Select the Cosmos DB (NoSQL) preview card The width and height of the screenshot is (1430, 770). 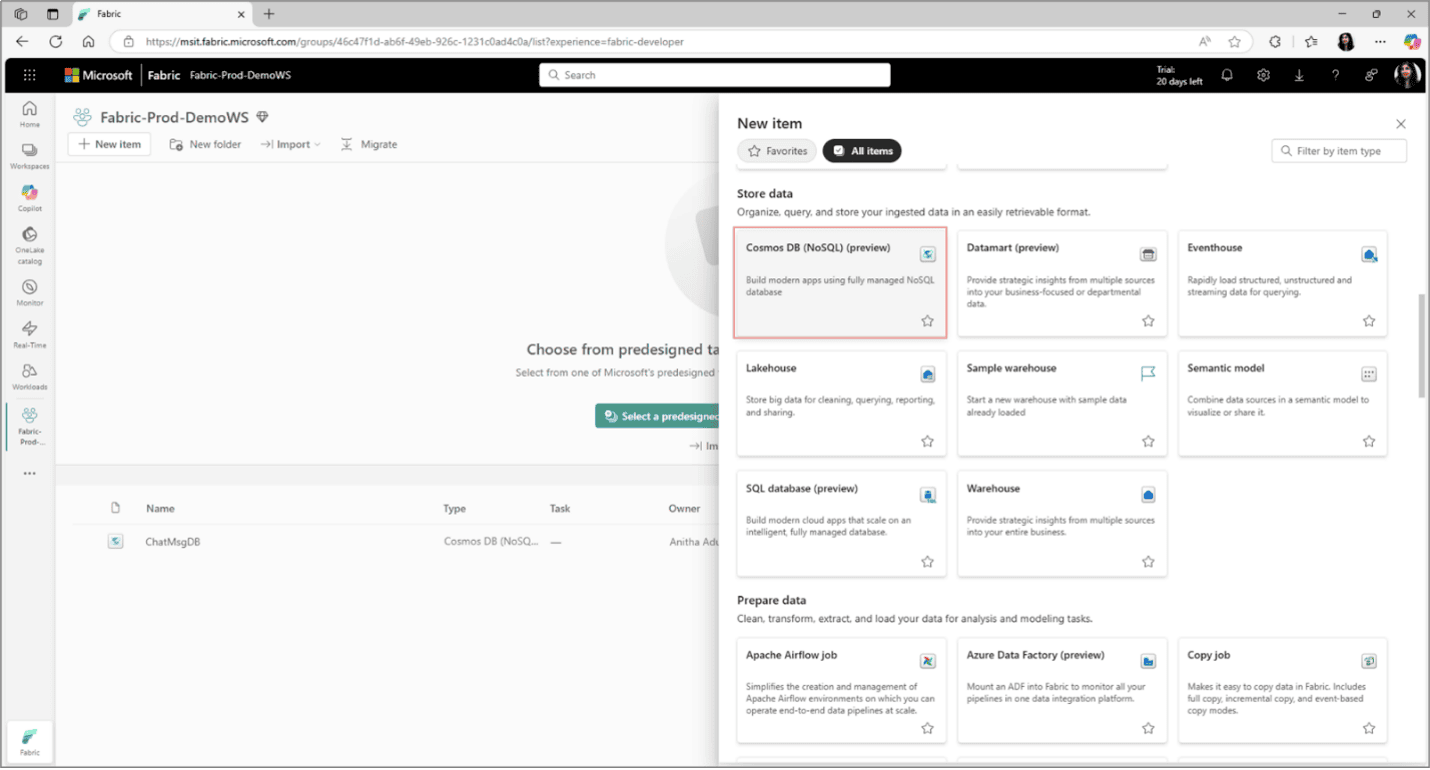pyautogui.click(x=840, y=283)
